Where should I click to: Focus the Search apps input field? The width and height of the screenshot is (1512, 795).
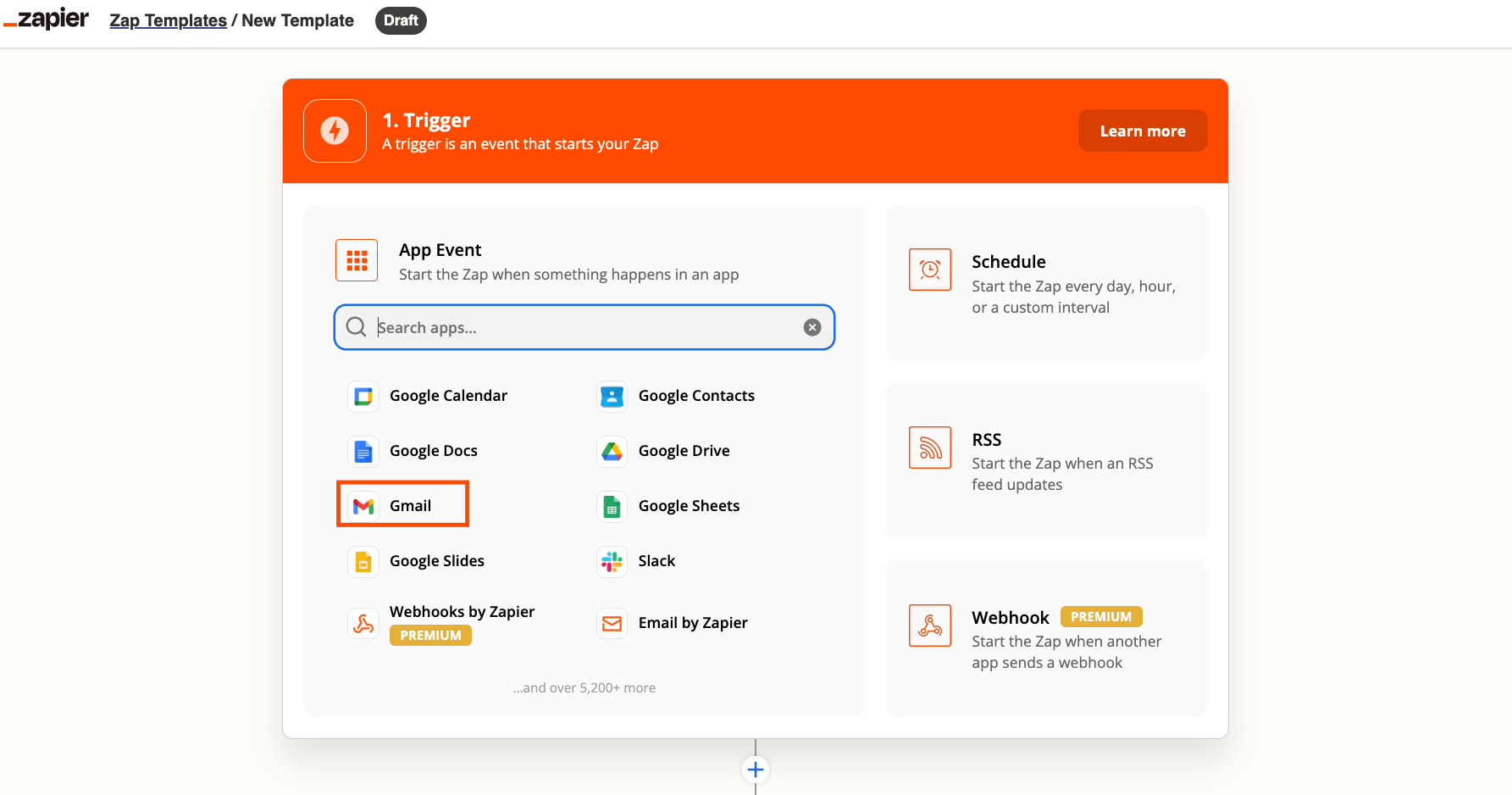(584, 327)
